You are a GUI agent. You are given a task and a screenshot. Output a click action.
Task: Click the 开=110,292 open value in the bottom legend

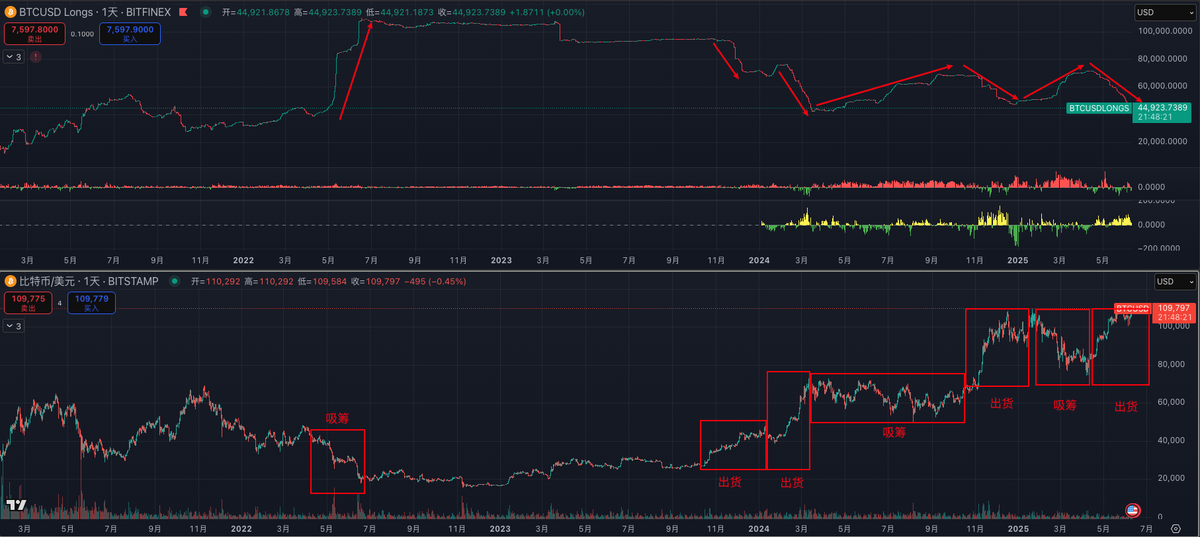pos(215,281)
